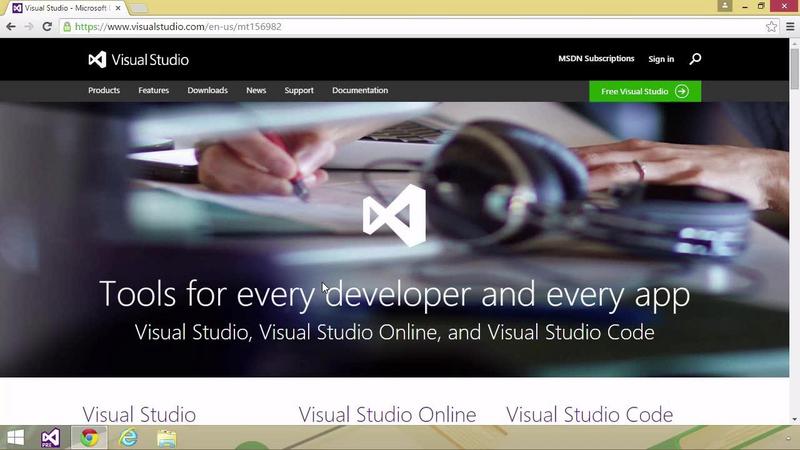Click the browser forward arrow
This screenshot has height=450, width=800.
pos(29,27)
